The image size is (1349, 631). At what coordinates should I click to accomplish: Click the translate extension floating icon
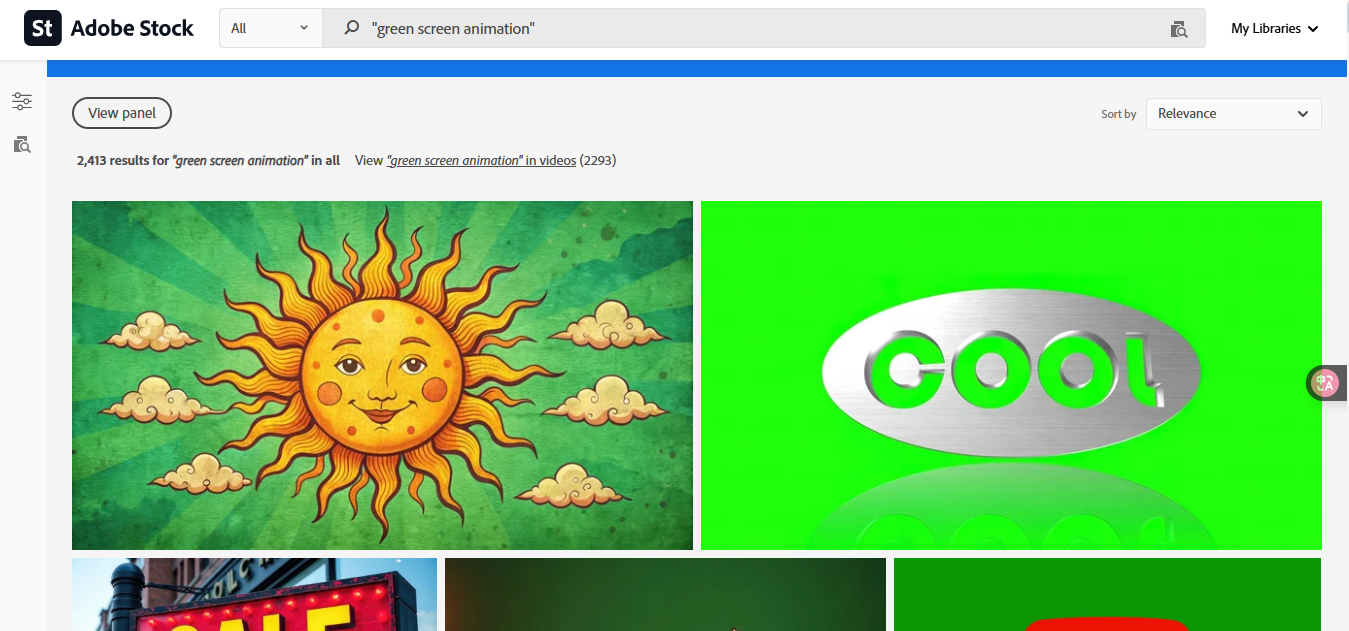(1326, 383)
